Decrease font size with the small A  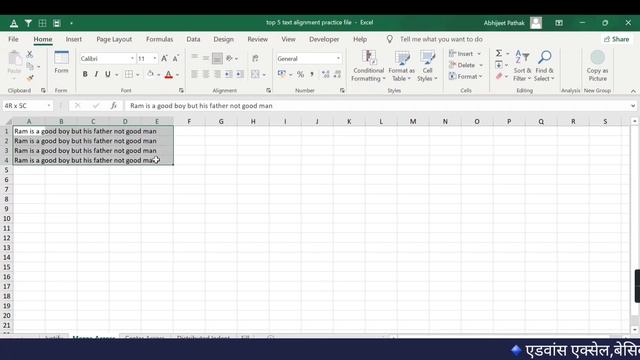pos(176,59)
